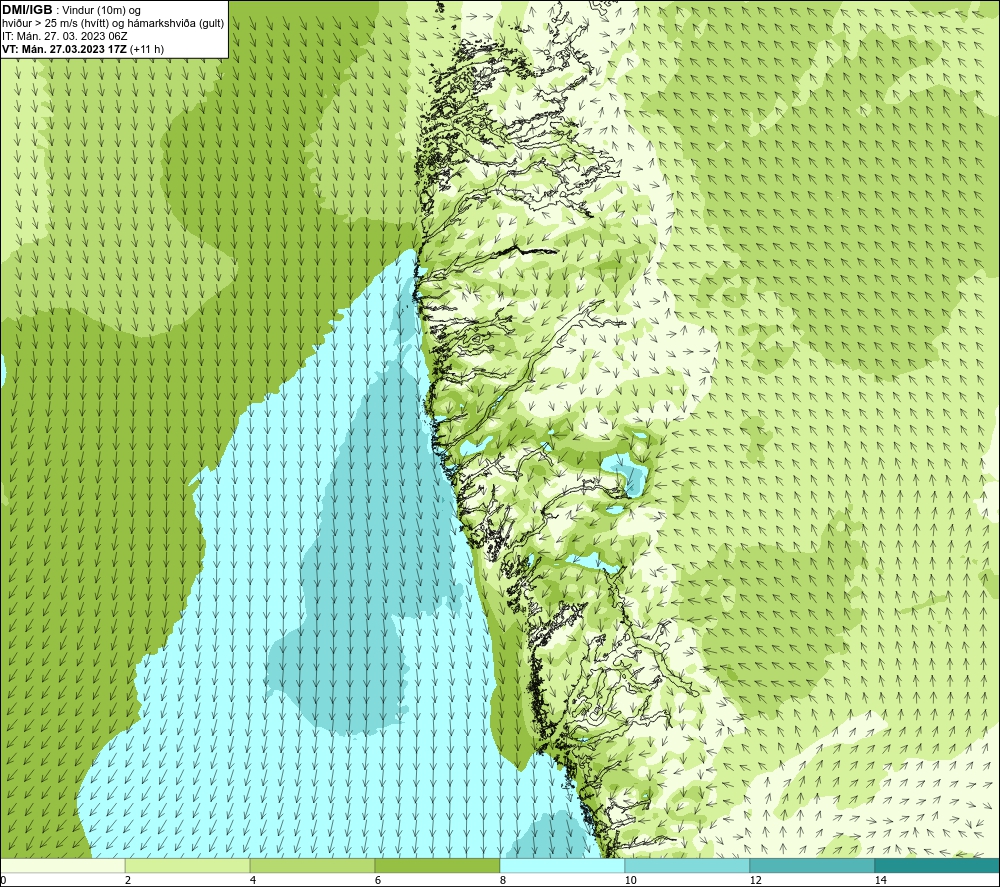
Task: Click the 0-2 m/s palest legend swatch
Action: tap(62, 865)
